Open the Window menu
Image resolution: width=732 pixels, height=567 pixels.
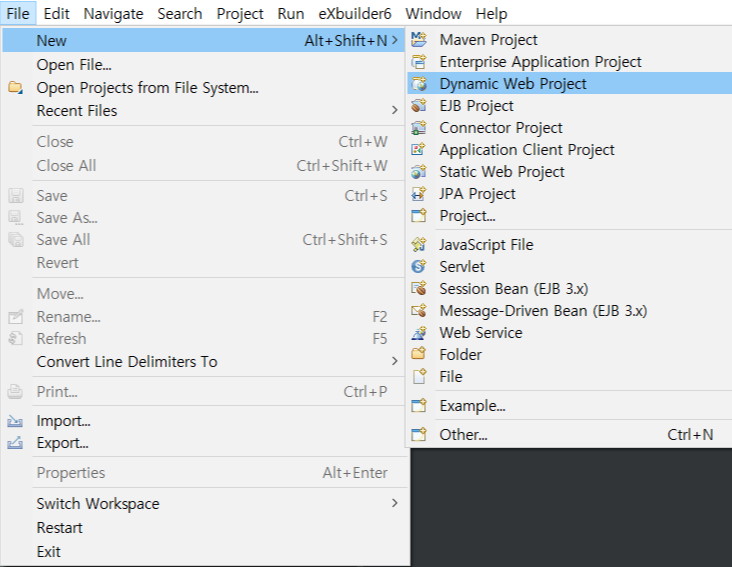(433, 14)
